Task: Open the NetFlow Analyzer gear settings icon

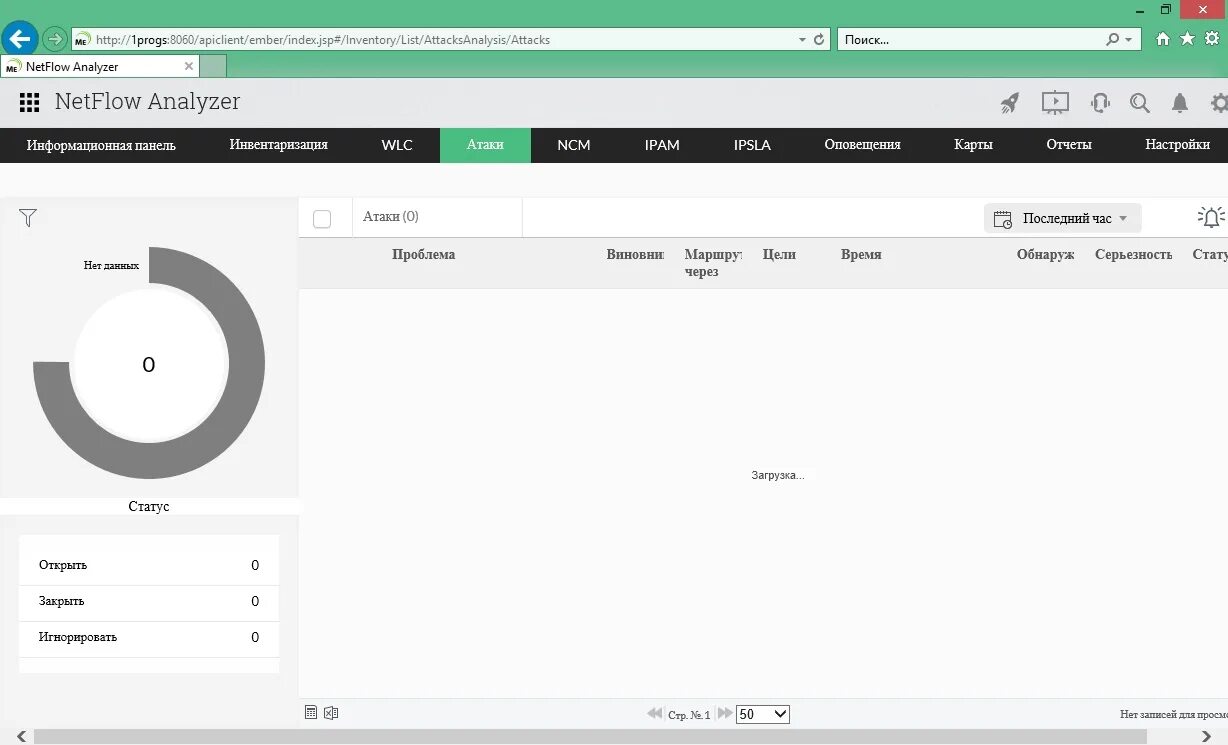Action: point(1219,102)
